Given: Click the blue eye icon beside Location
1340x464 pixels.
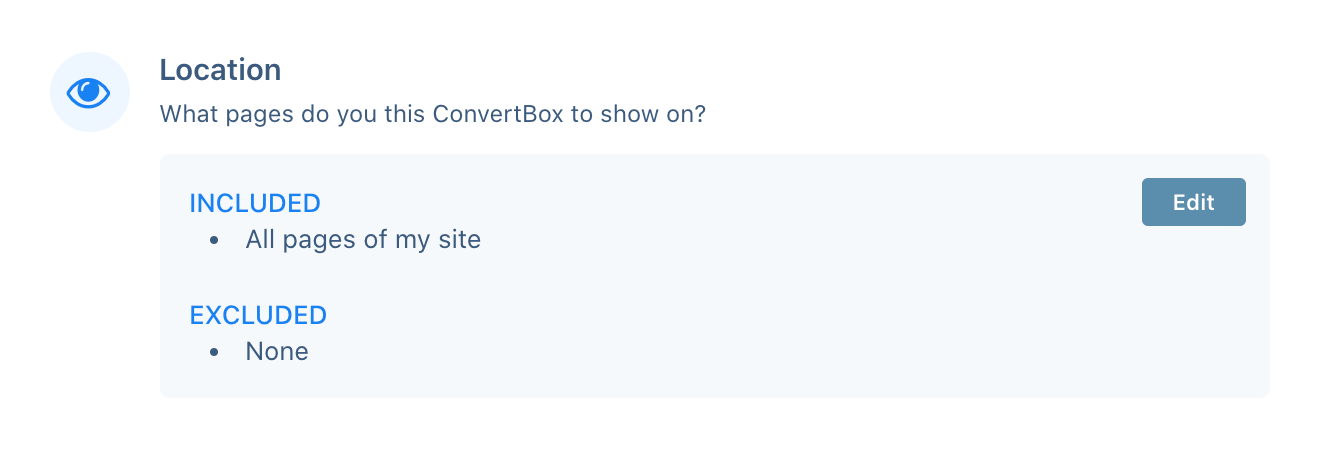Looking at the screenshot, I should pyautogui.click(x=89, y=93).
